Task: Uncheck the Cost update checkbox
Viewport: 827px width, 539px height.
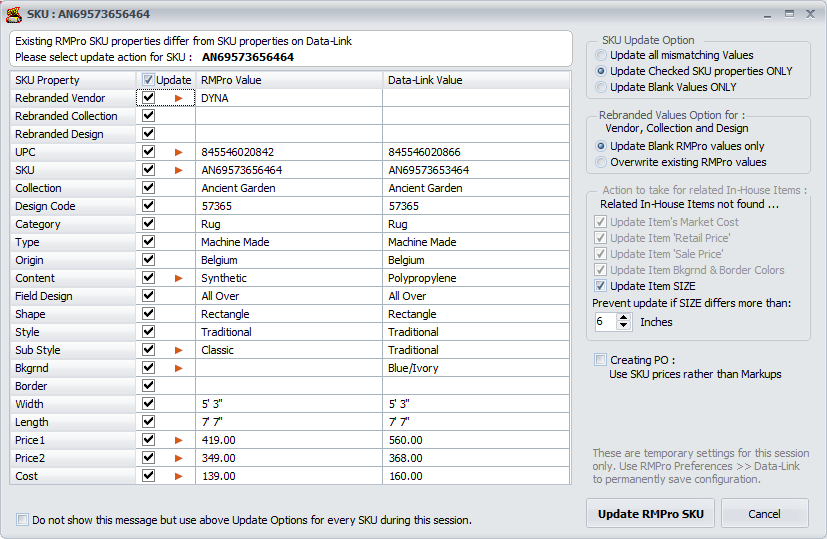Action: (148, 476)
